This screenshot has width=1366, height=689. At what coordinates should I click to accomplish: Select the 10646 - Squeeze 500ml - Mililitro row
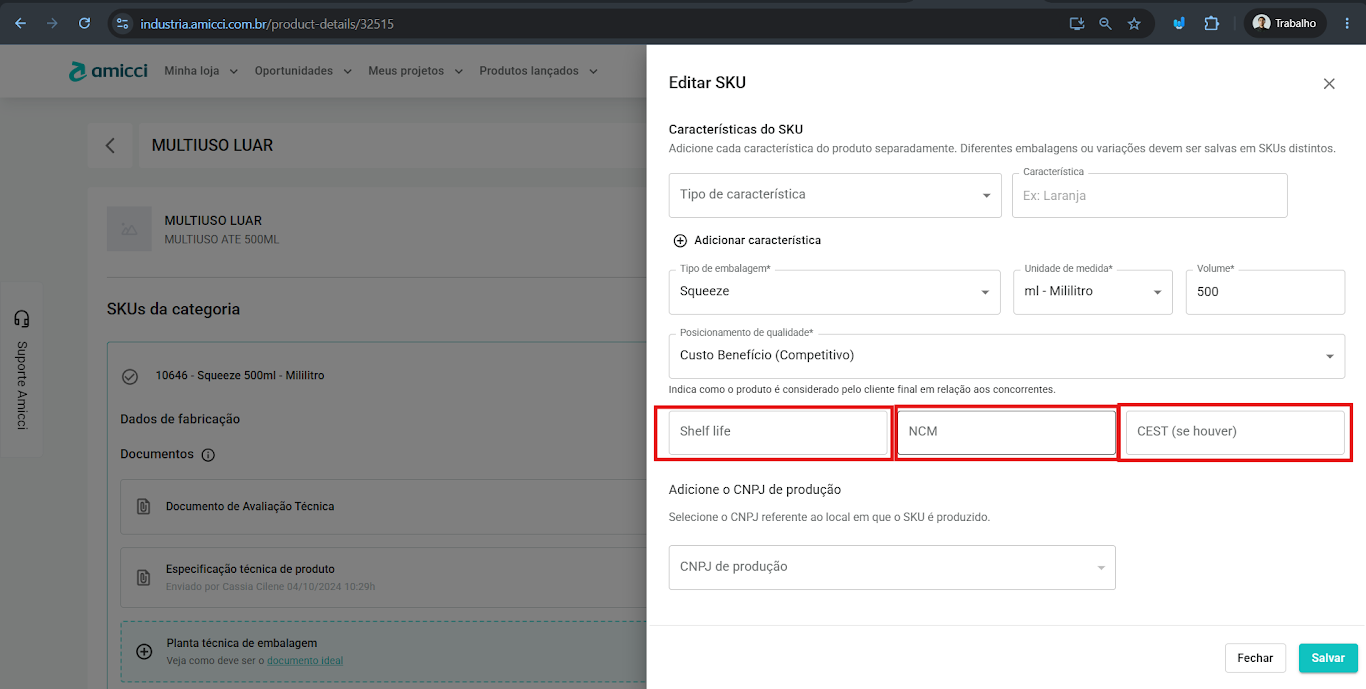click(x=240, y=376)
